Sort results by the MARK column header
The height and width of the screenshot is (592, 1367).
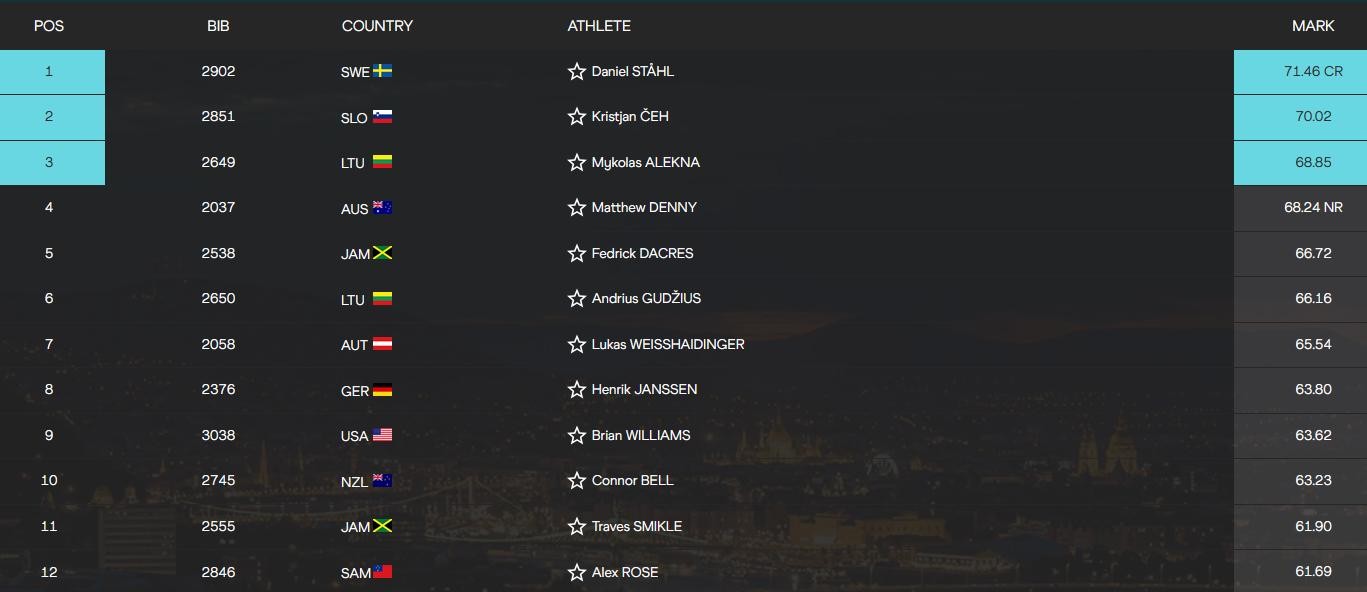(x=1312, y=26)
